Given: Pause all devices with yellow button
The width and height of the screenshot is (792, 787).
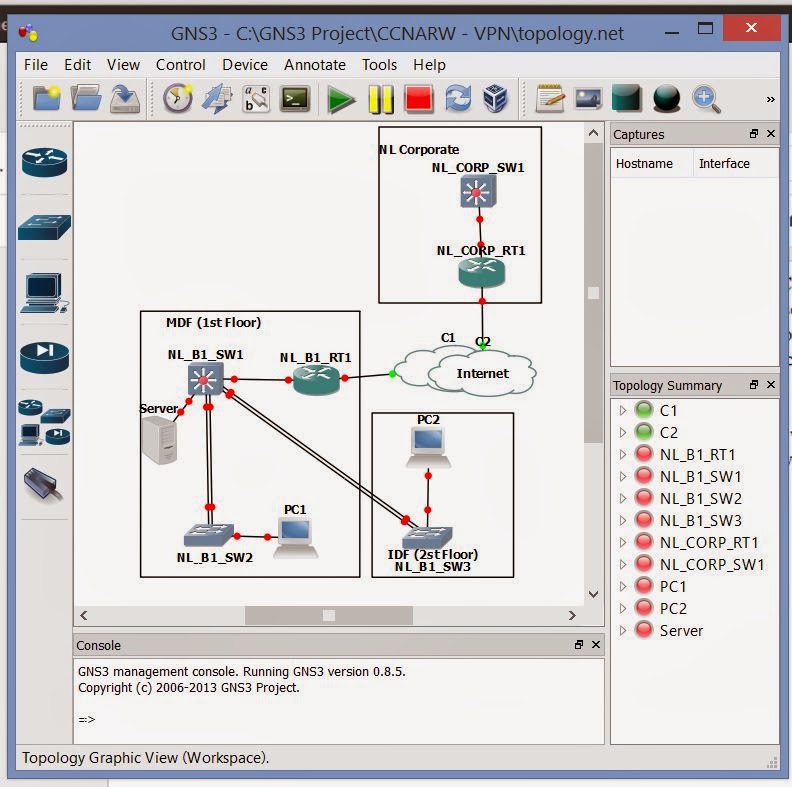Looking at the screenshot, I should pyautogui.click(x=381, y=100).
